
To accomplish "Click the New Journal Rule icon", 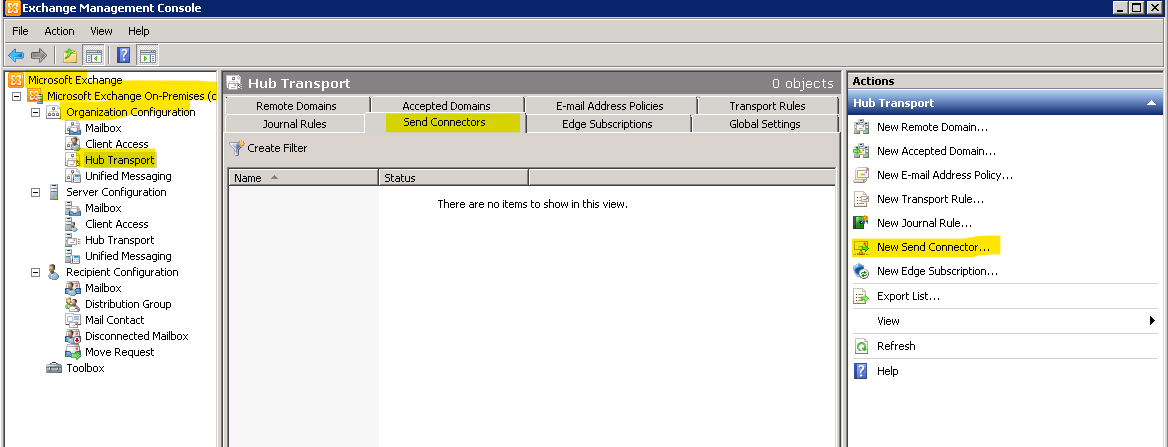I will click(860, 223).
